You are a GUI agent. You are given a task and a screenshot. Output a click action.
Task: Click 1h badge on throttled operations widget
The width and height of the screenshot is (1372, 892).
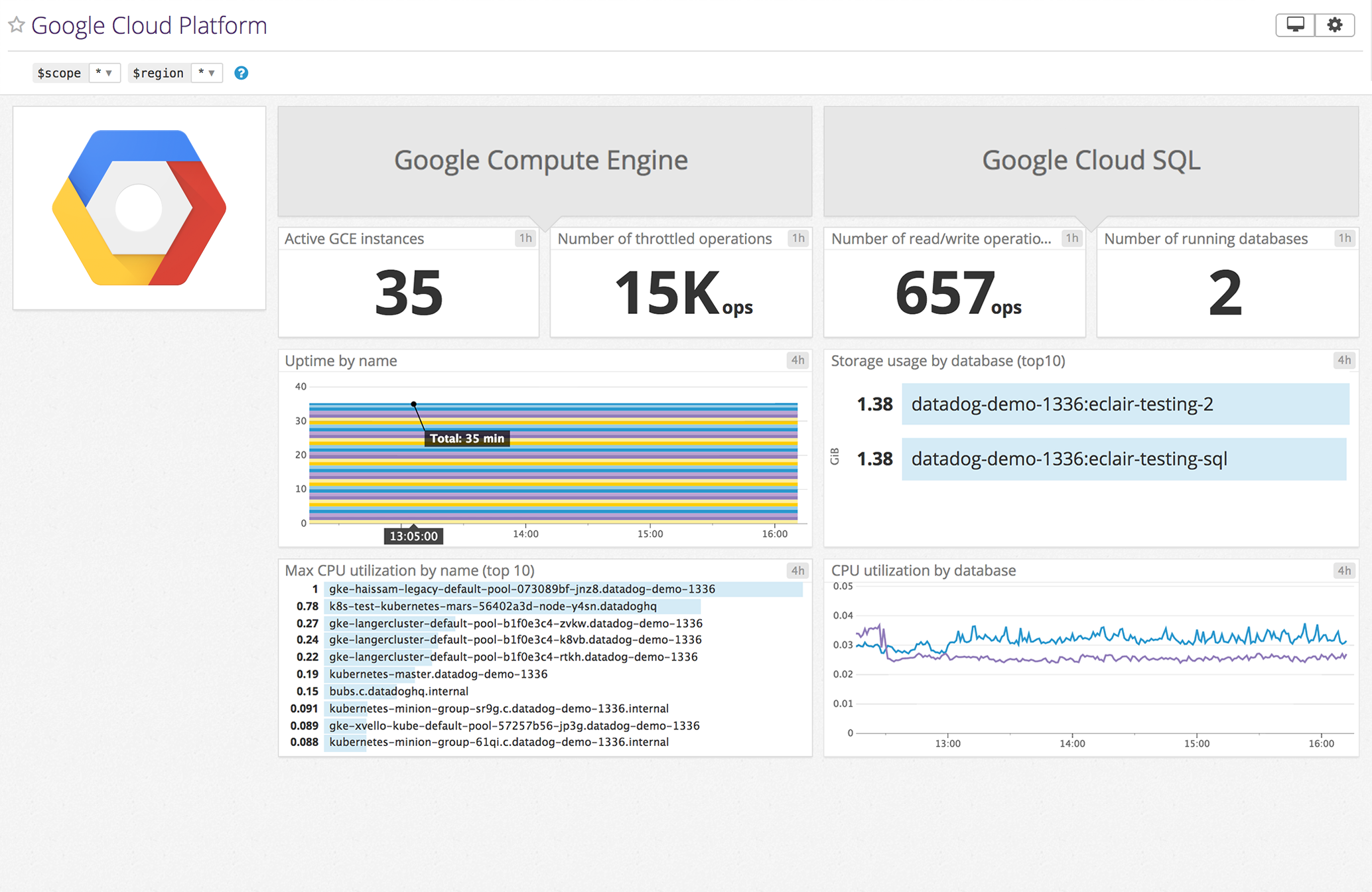[x=798, y=238]
